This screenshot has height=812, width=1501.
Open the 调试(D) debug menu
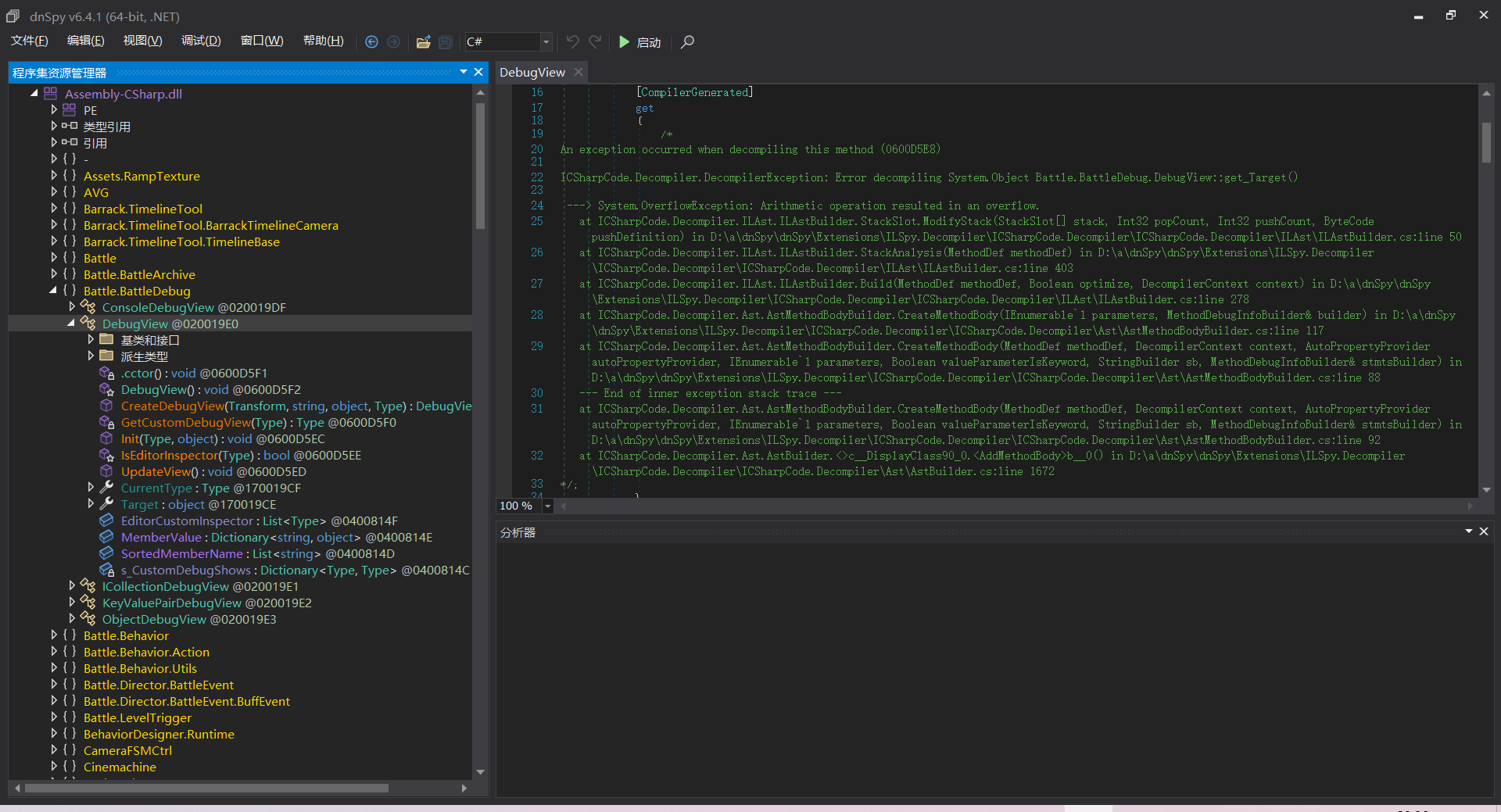[201, 41]
